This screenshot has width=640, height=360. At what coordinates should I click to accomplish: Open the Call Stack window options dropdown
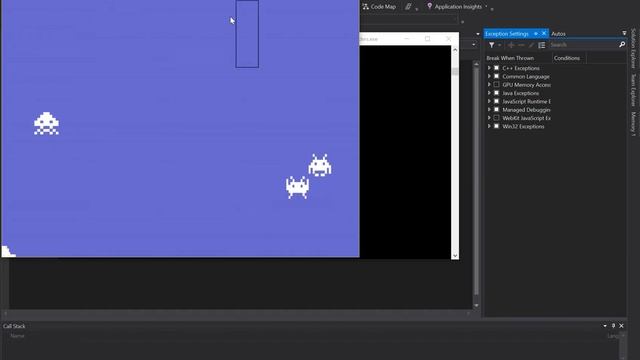coord(605,326)
